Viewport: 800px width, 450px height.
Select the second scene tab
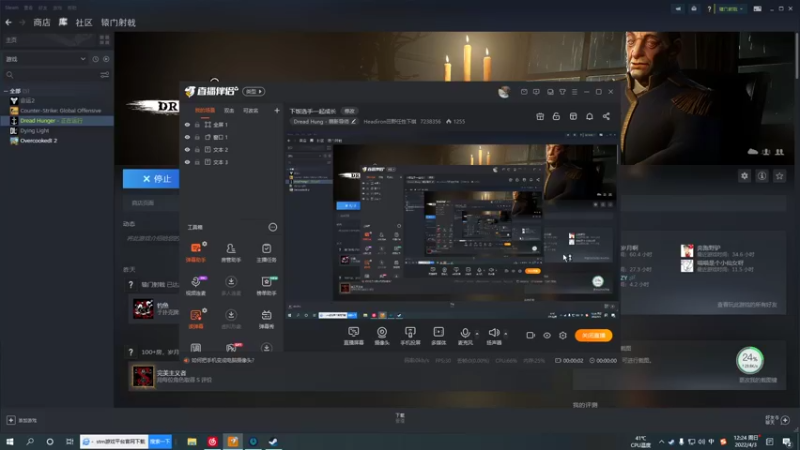coord(229,110)
